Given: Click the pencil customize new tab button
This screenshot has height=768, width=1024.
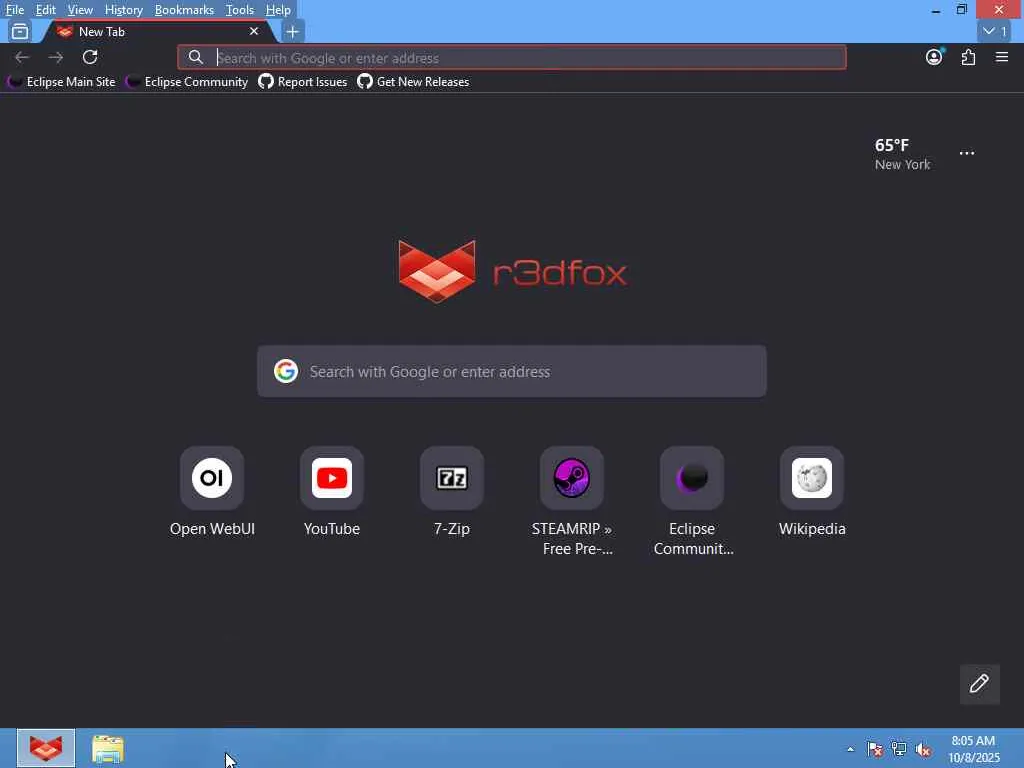Looking at the screenshot, I should pyautogui.click(x=979, y=684).
